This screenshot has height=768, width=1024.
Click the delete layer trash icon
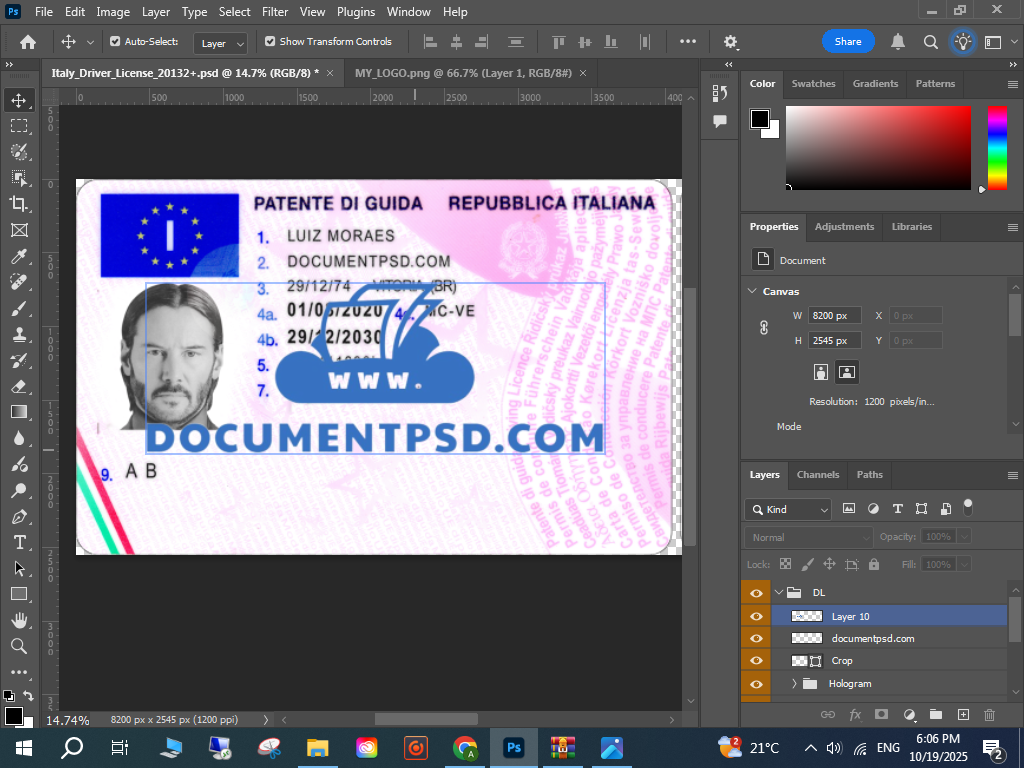click(x=989, y=714)
